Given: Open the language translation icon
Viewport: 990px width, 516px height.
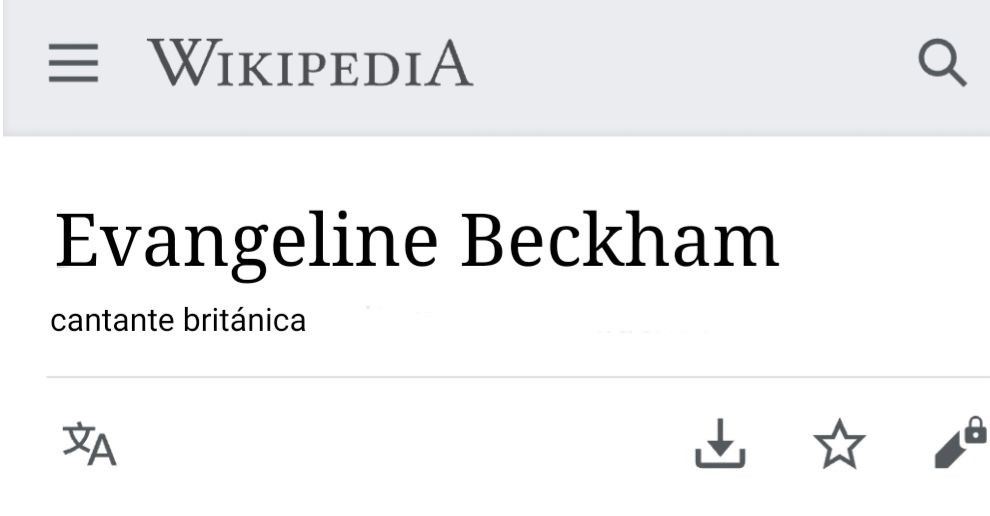Looking at the screenshot, I should point(89,444).
